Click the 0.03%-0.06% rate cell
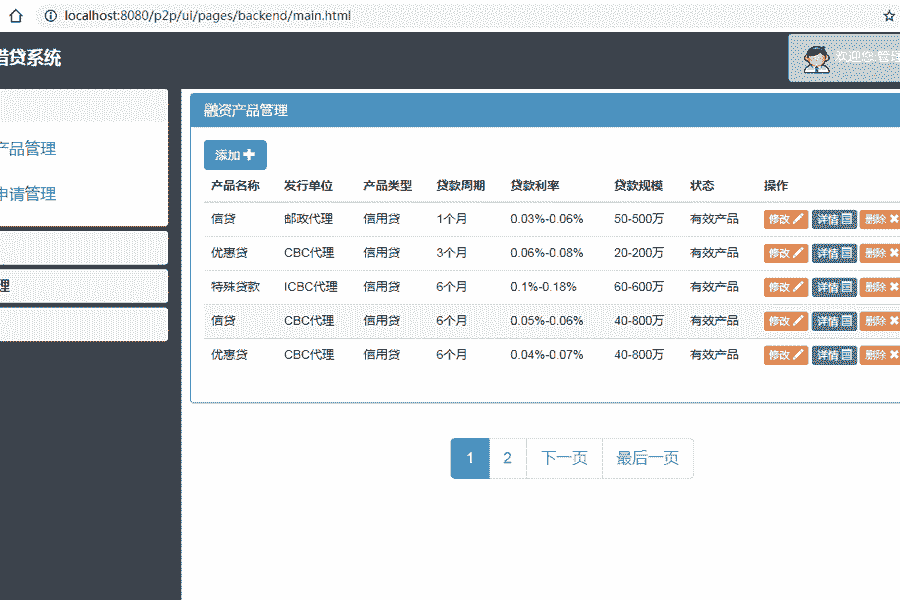900x600 pixels. [x=546, y=219]
